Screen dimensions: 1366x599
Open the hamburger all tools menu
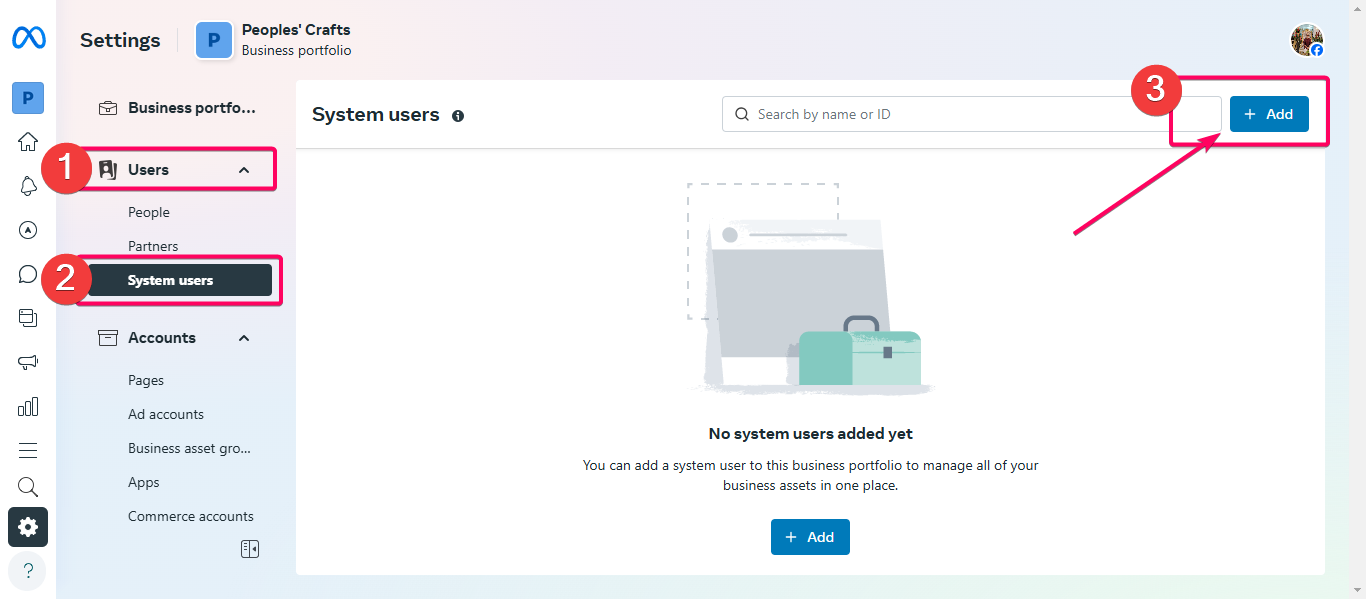point(28,450)
